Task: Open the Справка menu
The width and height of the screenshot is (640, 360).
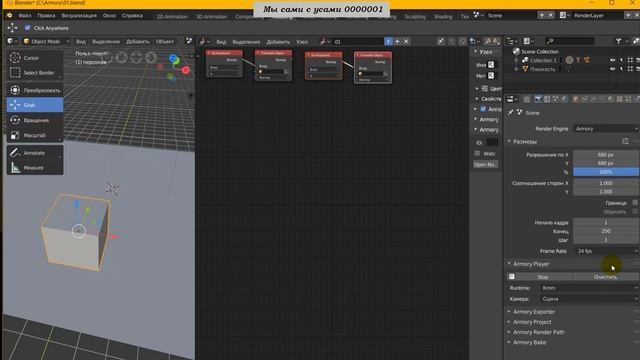Action: 132,16
